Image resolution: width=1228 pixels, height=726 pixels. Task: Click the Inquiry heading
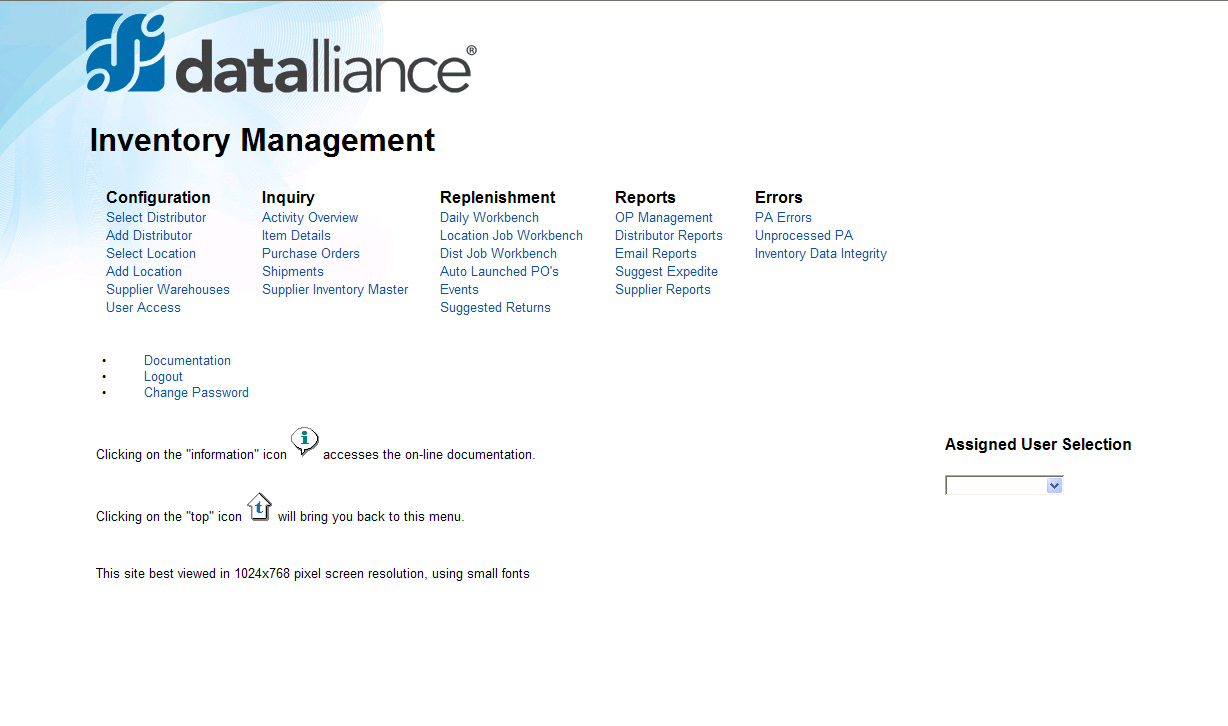pos(288,197)
